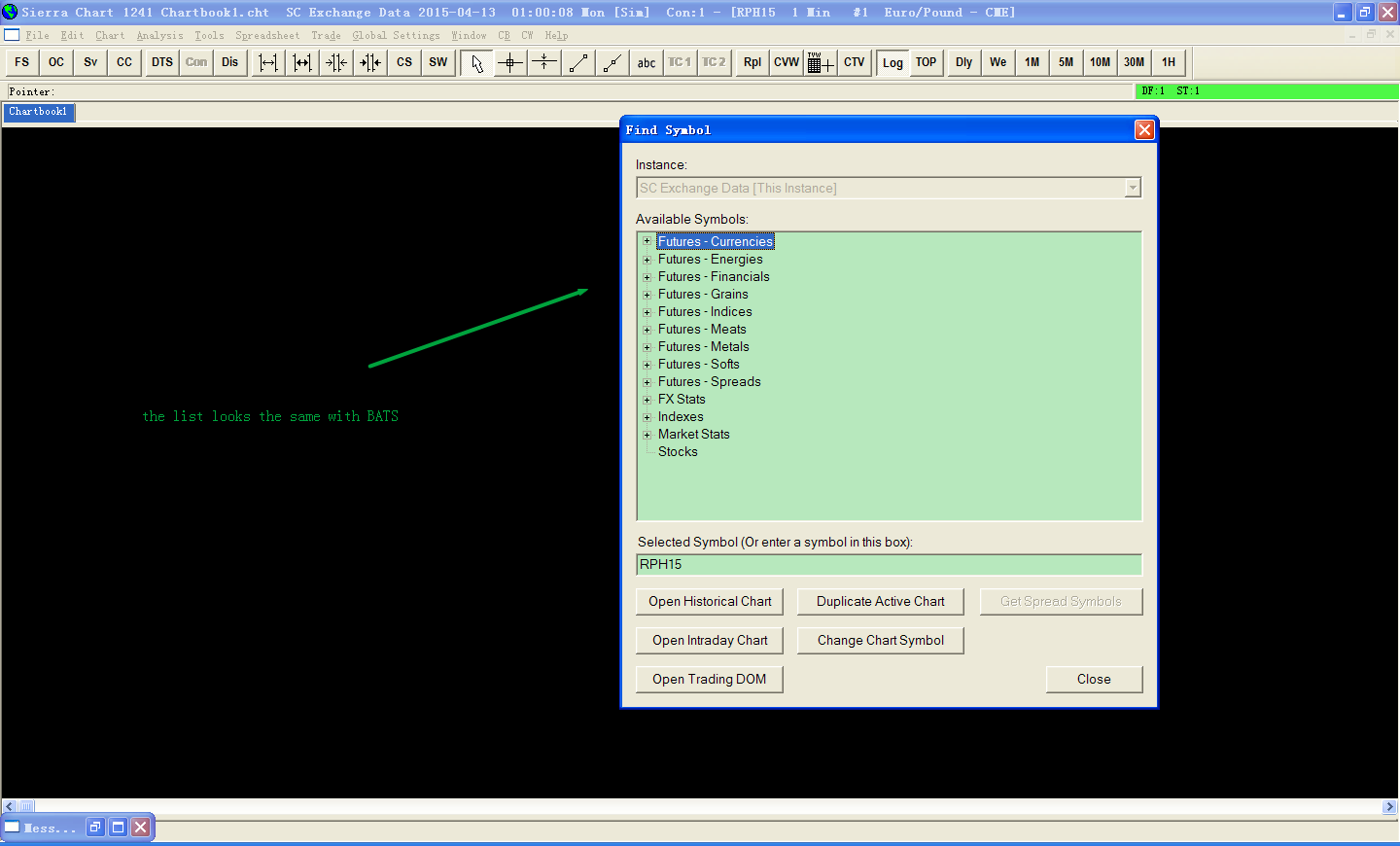
Task: Open the Global Settings menu
Action: 396,36
